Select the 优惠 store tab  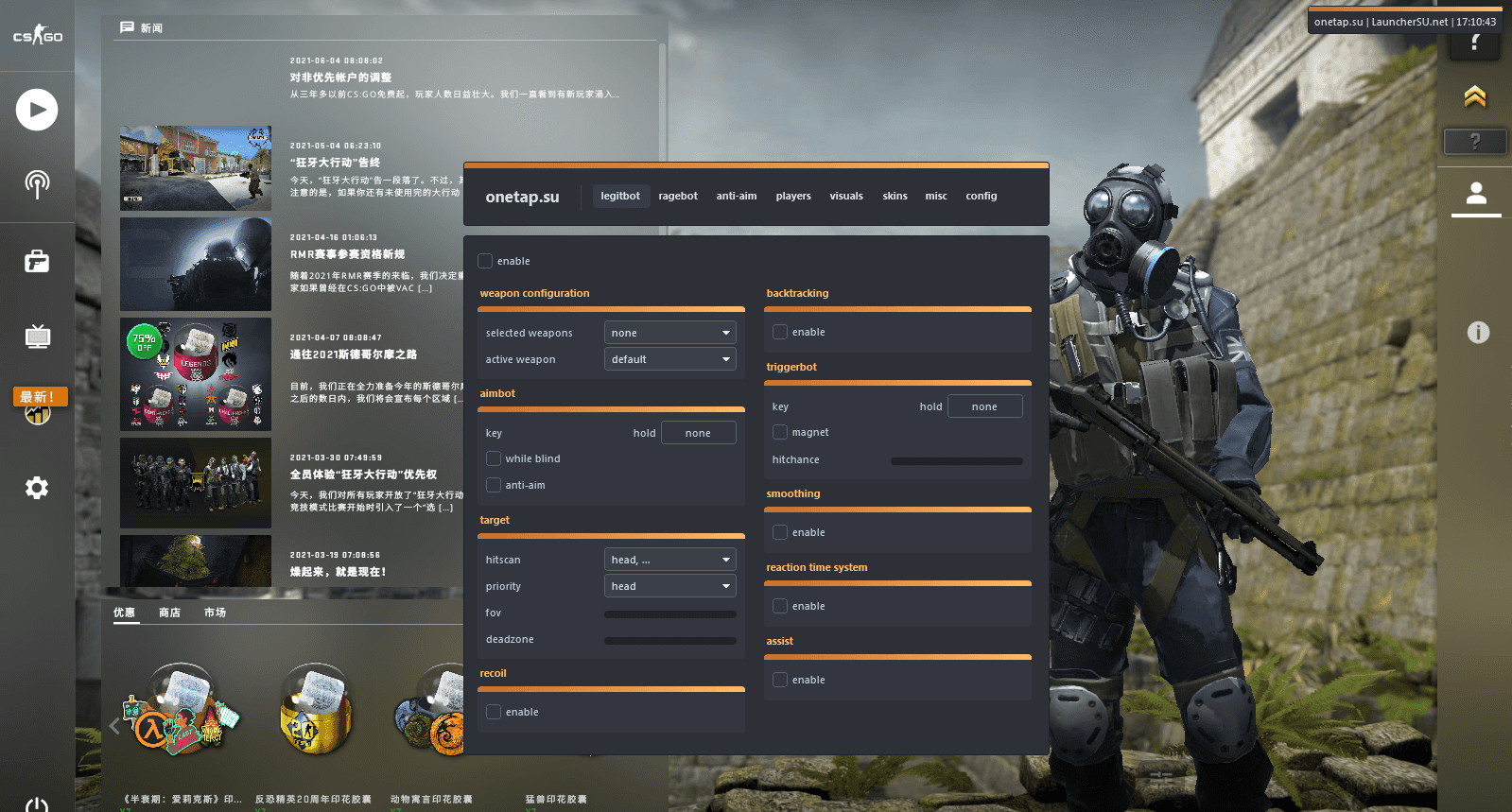click(x=125, y=613)
